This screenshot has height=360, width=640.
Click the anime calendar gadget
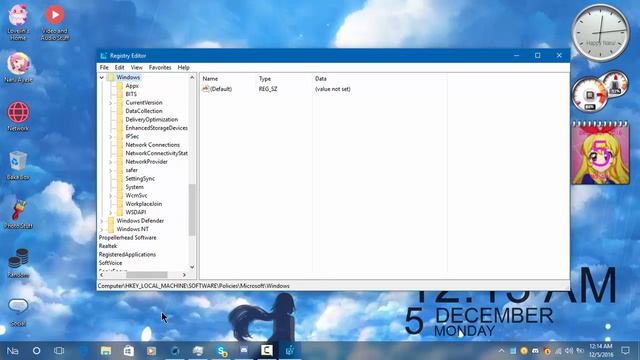600,152
